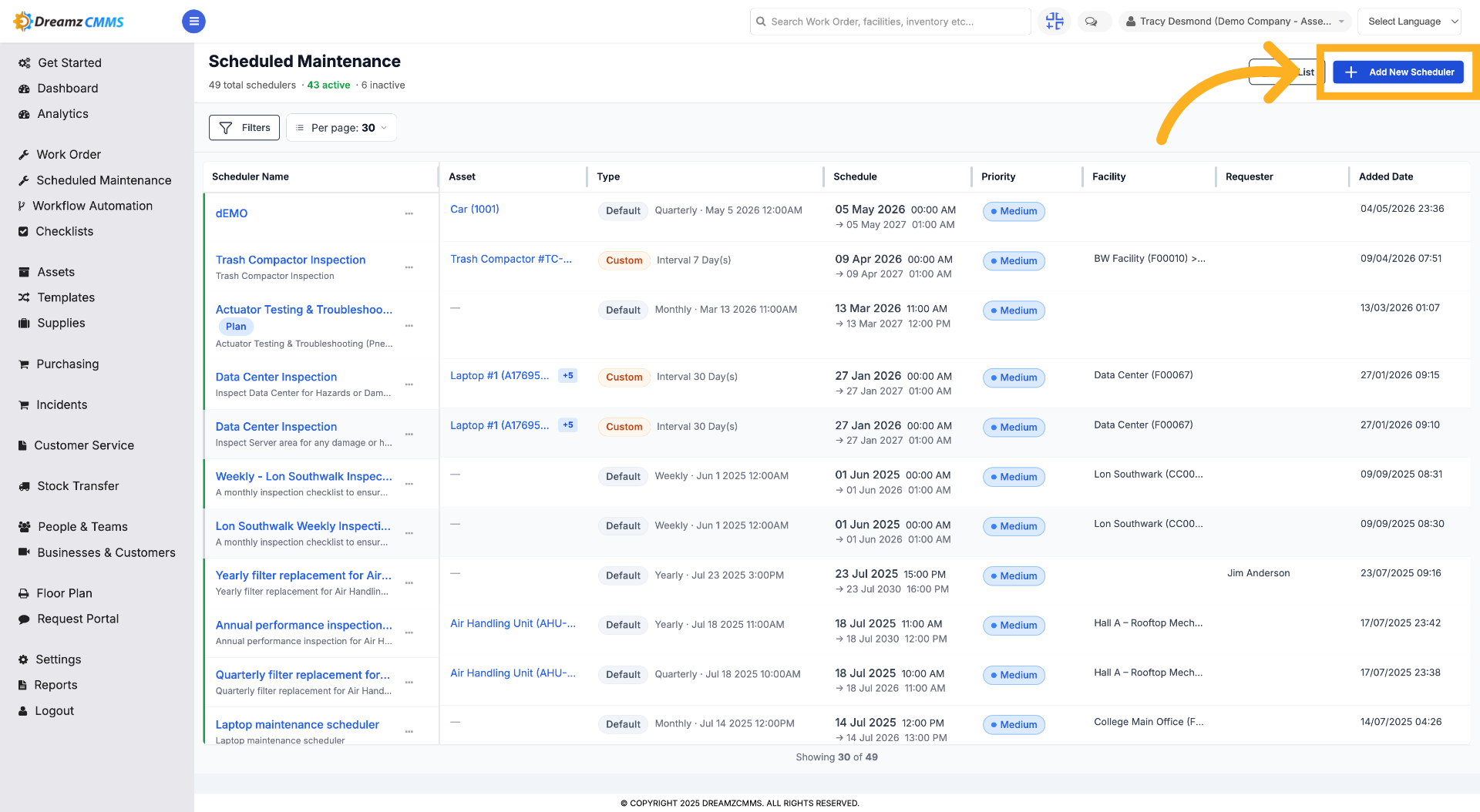1480x812 pixels.
Task: Click BW Facility (F00010) cell
Action: pyautogui.click(x=1149, y=259)
